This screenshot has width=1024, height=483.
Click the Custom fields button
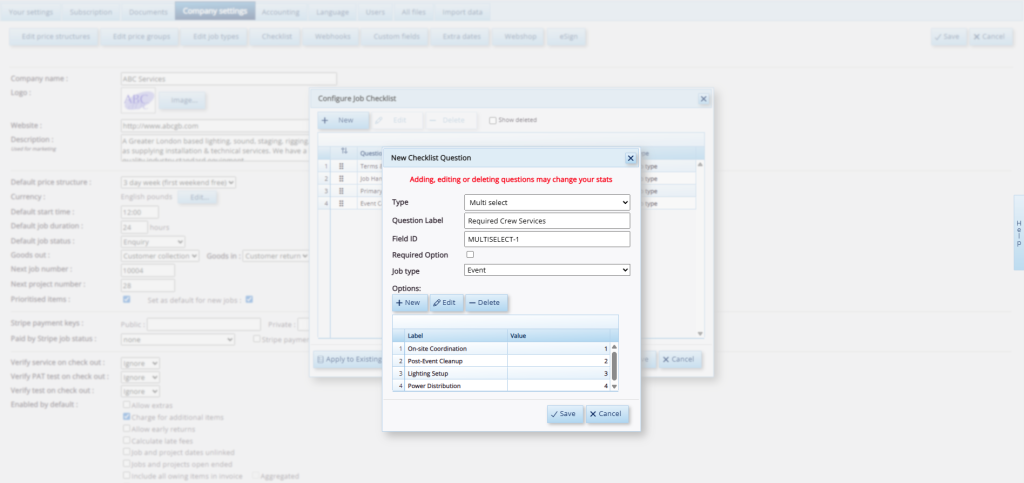click(x=396, y=37)
